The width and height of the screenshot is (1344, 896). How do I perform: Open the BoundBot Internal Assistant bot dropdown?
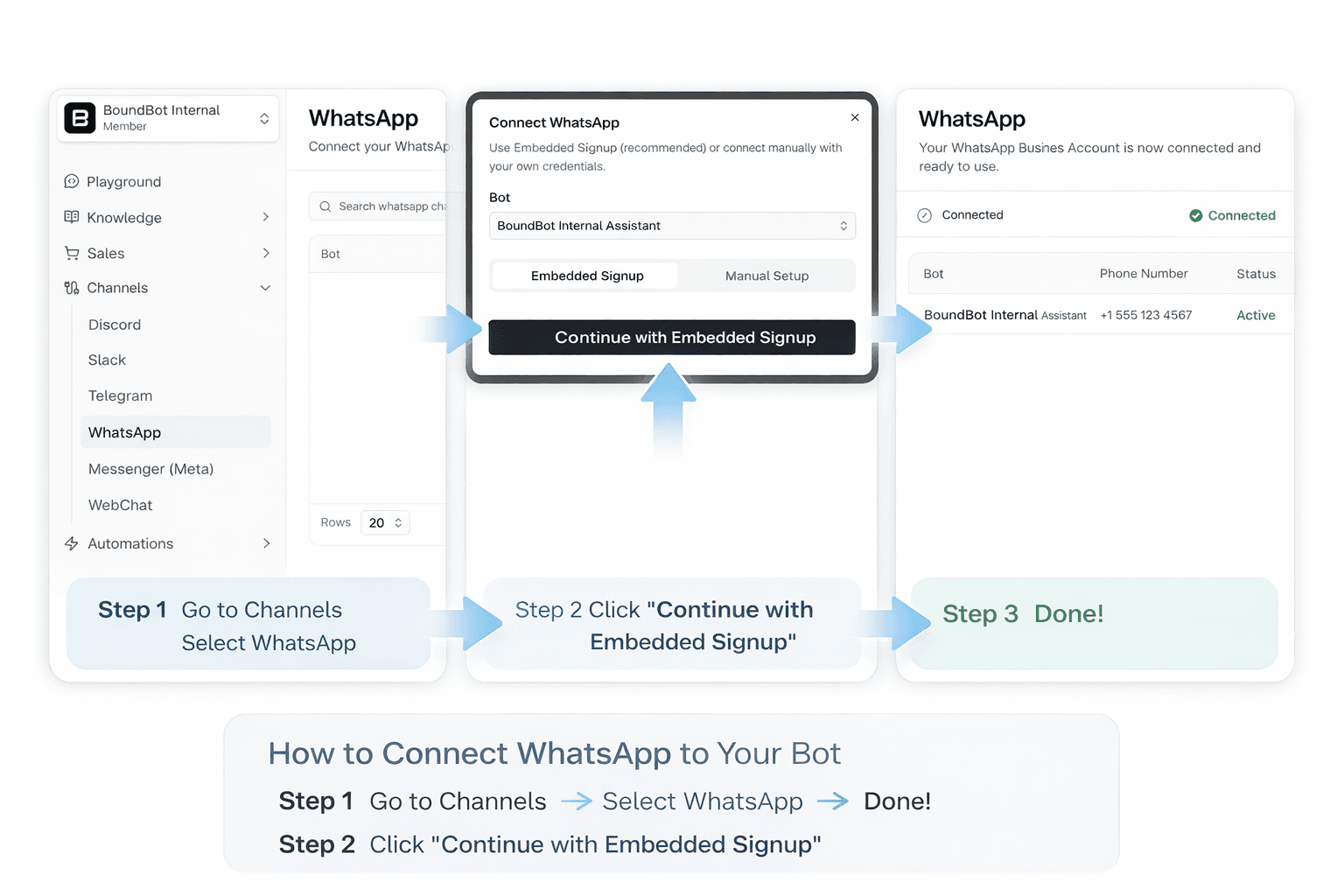[671, 226]
